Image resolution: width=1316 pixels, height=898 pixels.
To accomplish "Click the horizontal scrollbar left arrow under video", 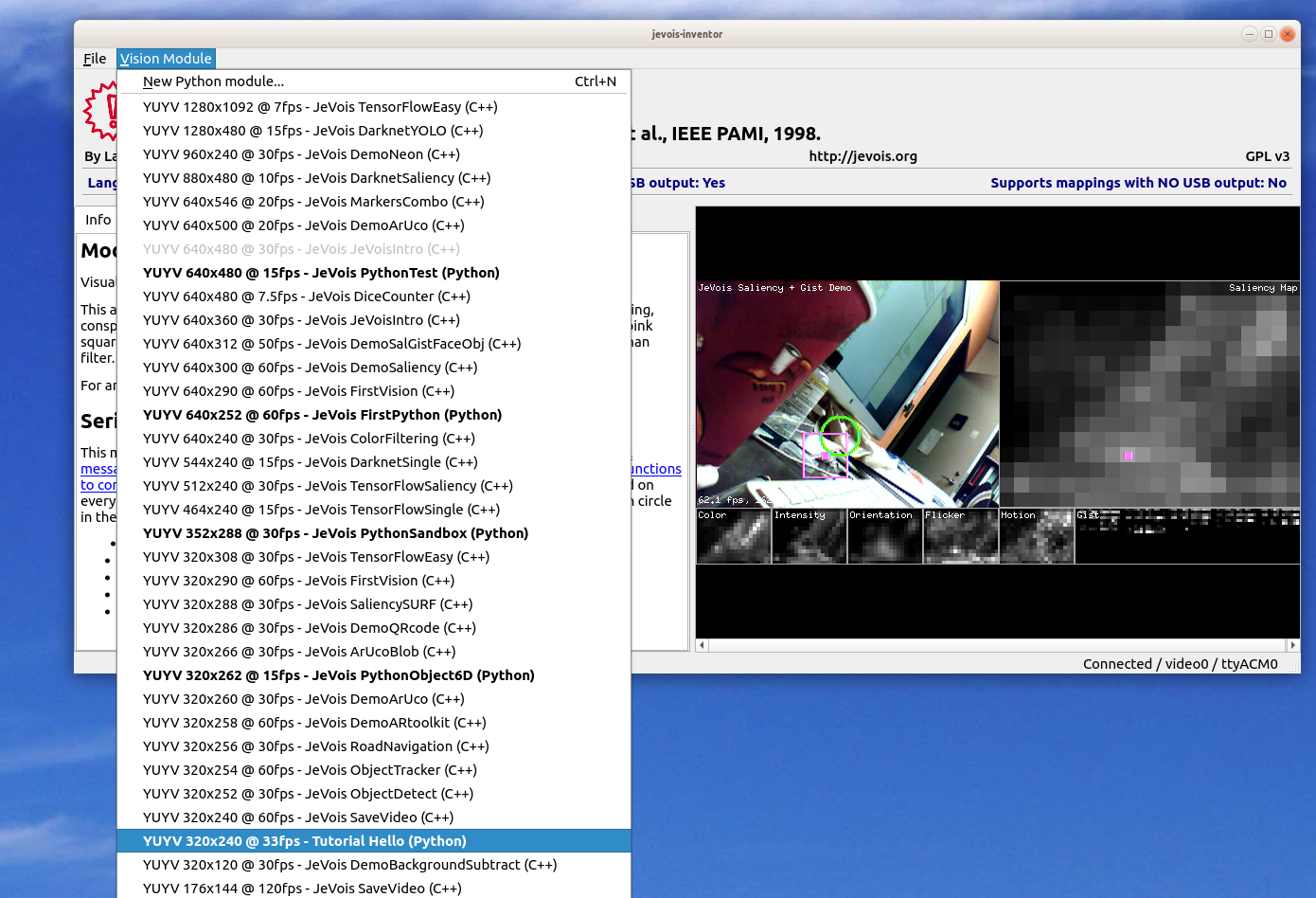I will tap(702, 645).
